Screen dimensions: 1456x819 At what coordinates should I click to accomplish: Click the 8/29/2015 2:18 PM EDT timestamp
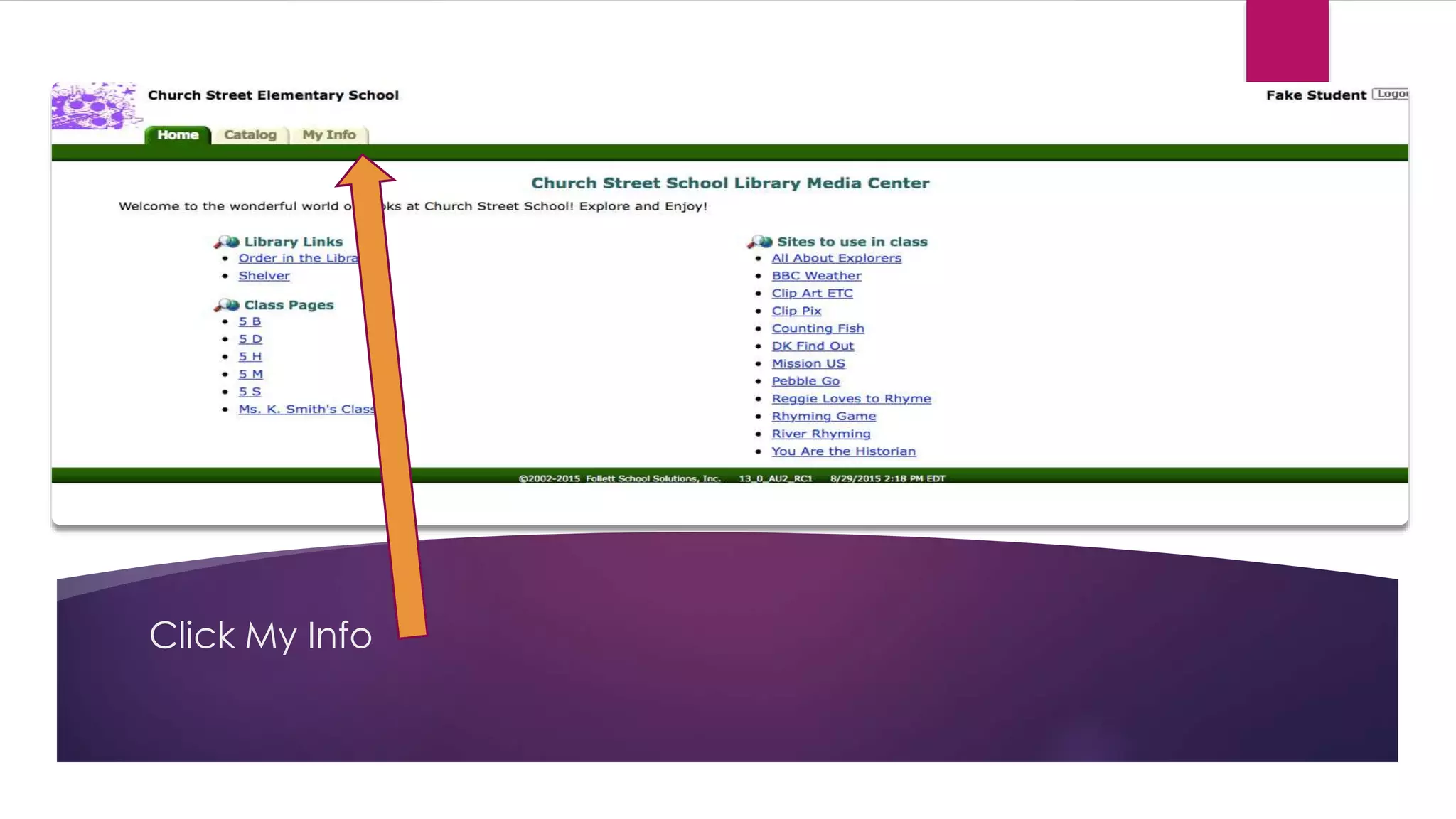click(x=888, y=478)
